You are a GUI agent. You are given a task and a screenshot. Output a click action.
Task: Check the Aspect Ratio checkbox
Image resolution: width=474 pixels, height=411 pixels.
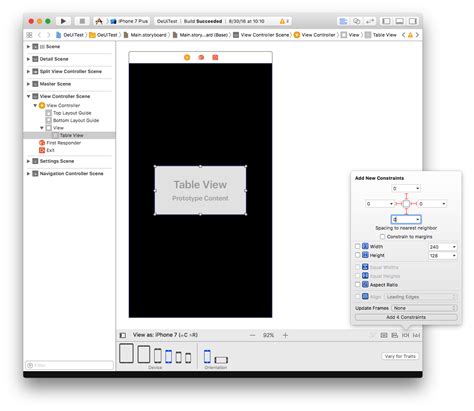pos(357,285)
